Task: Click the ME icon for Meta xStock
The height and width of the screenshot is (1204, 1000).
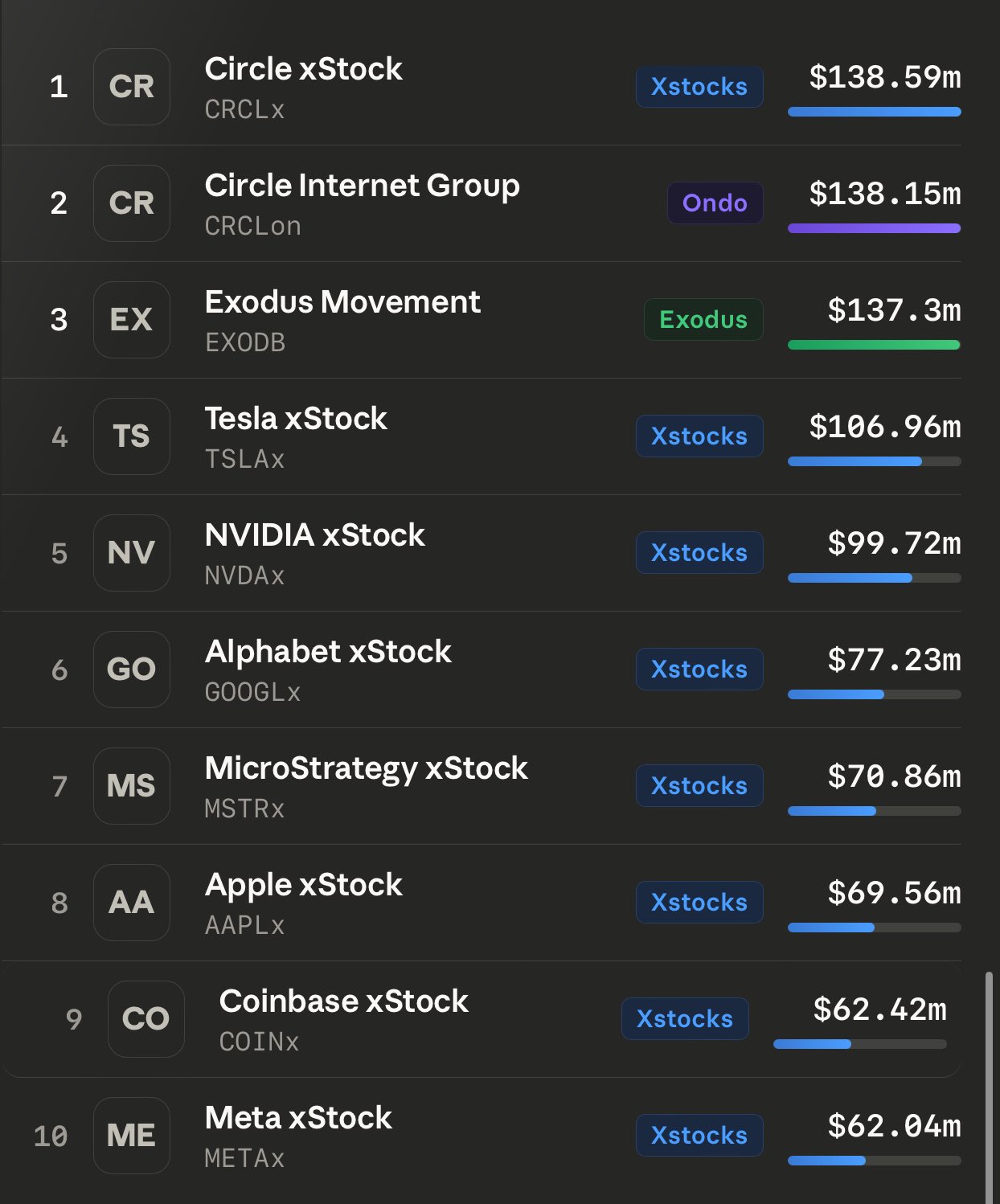Action: point(132,1136)
